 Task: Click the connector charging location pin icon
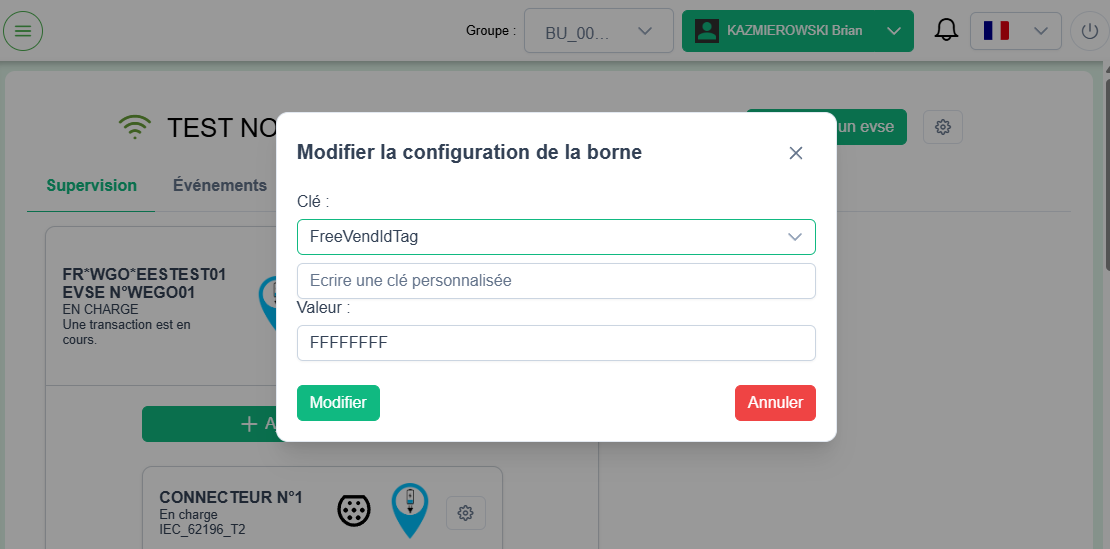(408, 509)
